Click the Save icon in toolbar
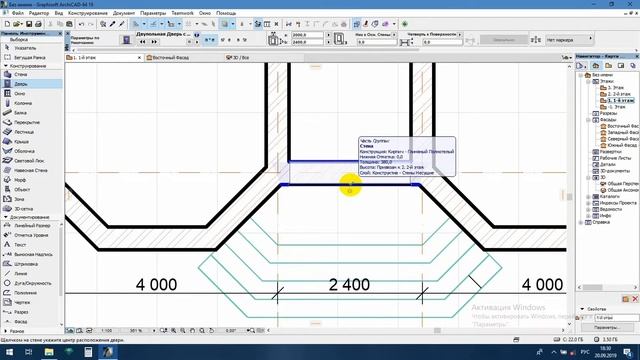This screenshot has height=360, width=640. (x=29, y=24)
